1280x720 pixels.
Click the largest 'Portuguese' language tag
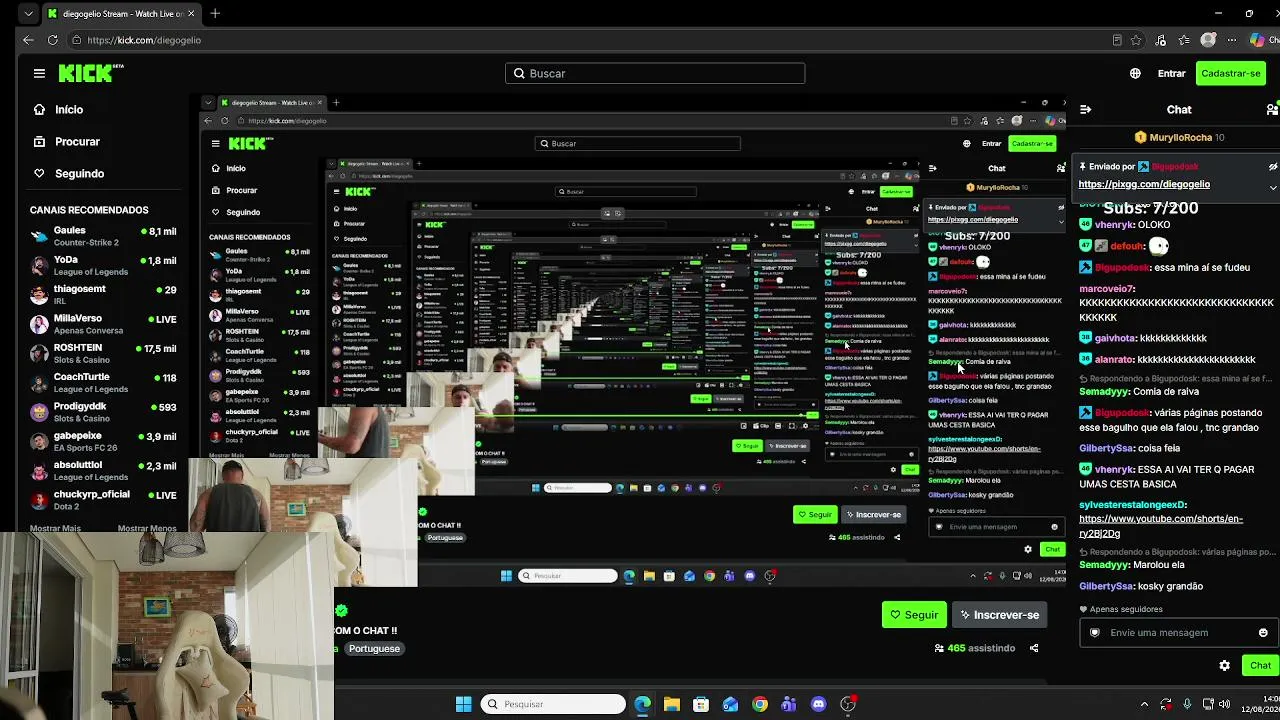click(x=374, y=649)
